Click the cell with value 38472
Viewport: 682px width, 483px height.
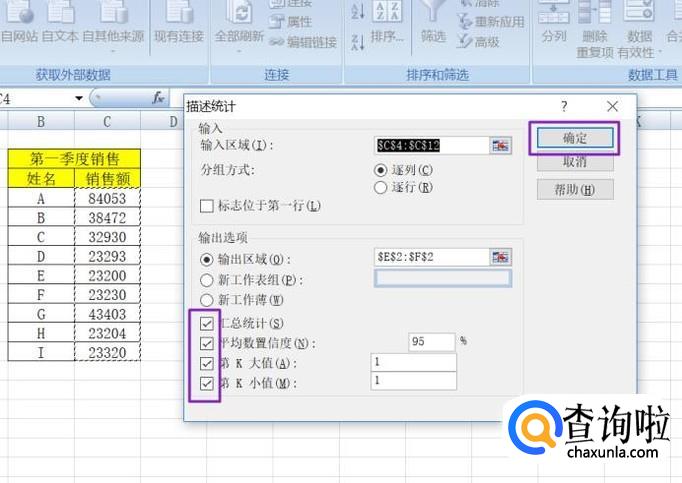tap(108, 218)
